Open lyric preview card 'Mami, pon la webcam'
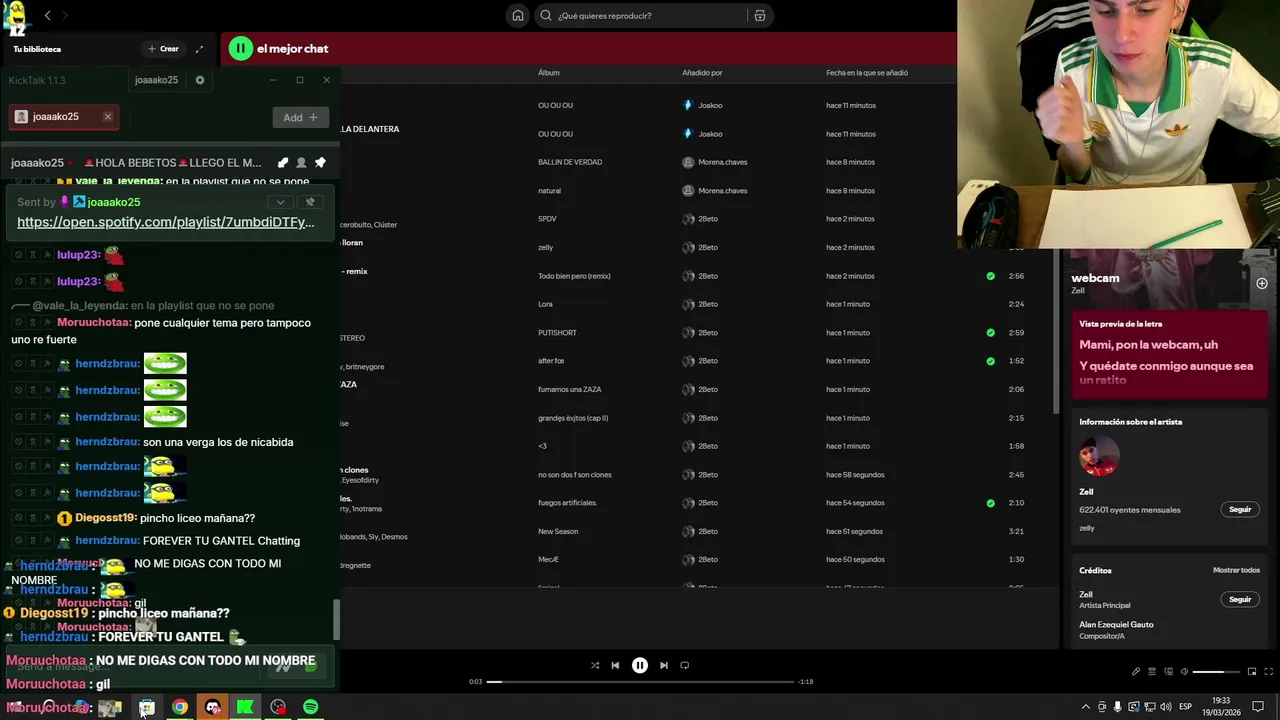 (1169, 356)
